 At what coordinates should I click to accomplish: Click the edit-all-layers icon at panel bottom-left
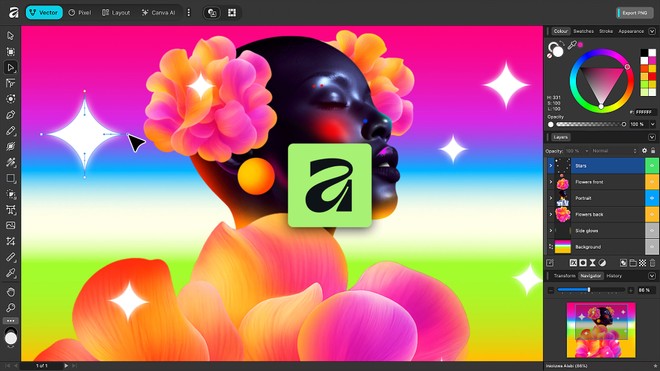pos(550,263)
